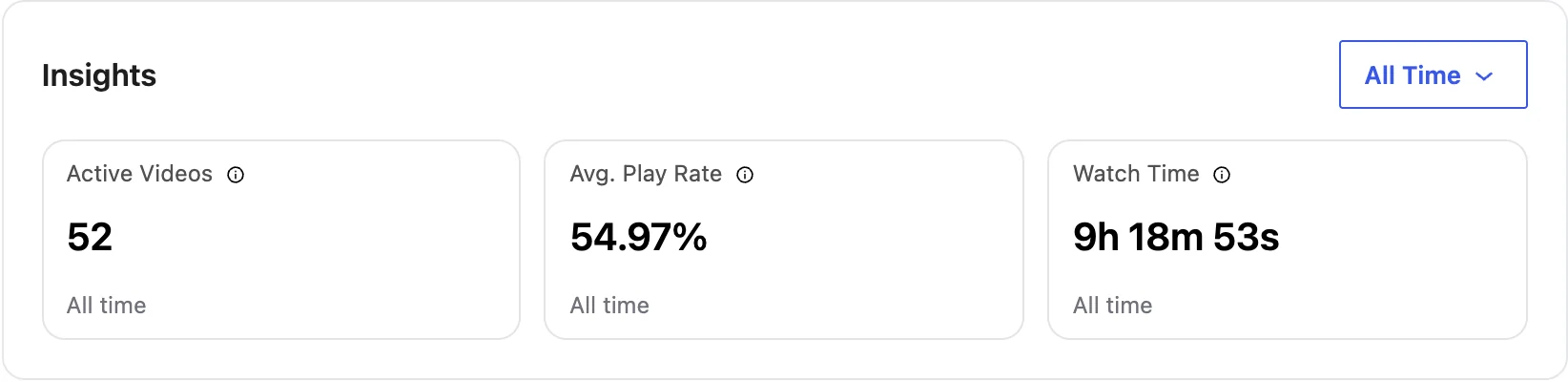Select the Active Videos label
The height and width of the screenshot is (382, 1568).
(139, 174)
